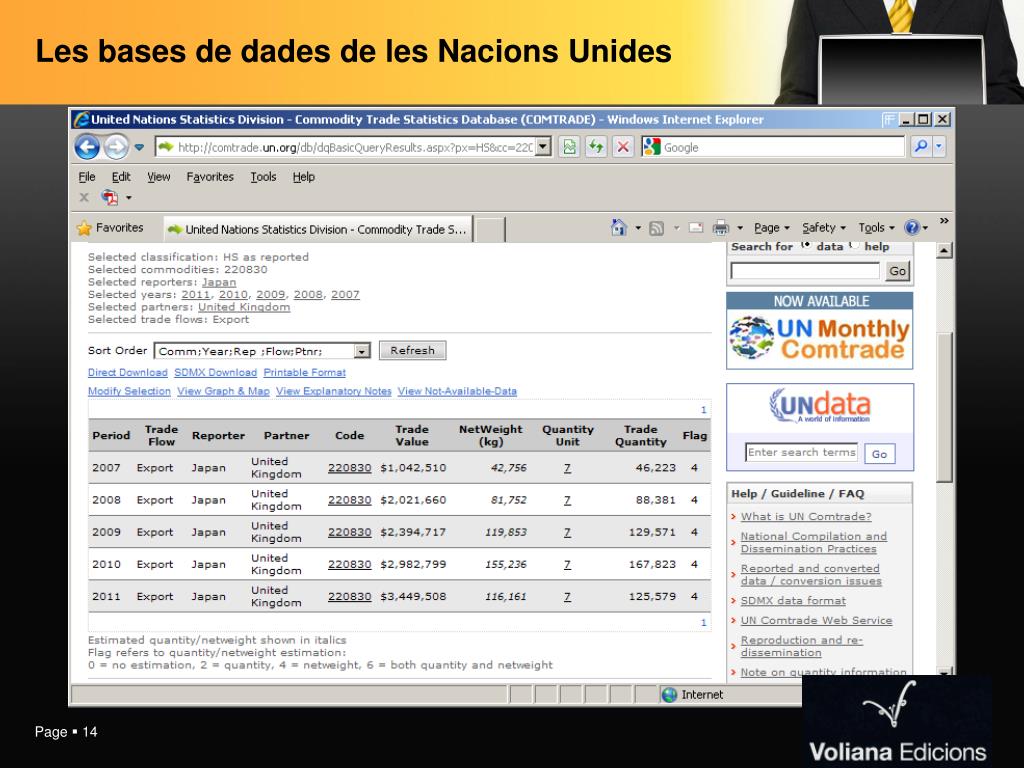
Task: Click the UNdata 'Enter search terms' field
Action: [801, 453]
